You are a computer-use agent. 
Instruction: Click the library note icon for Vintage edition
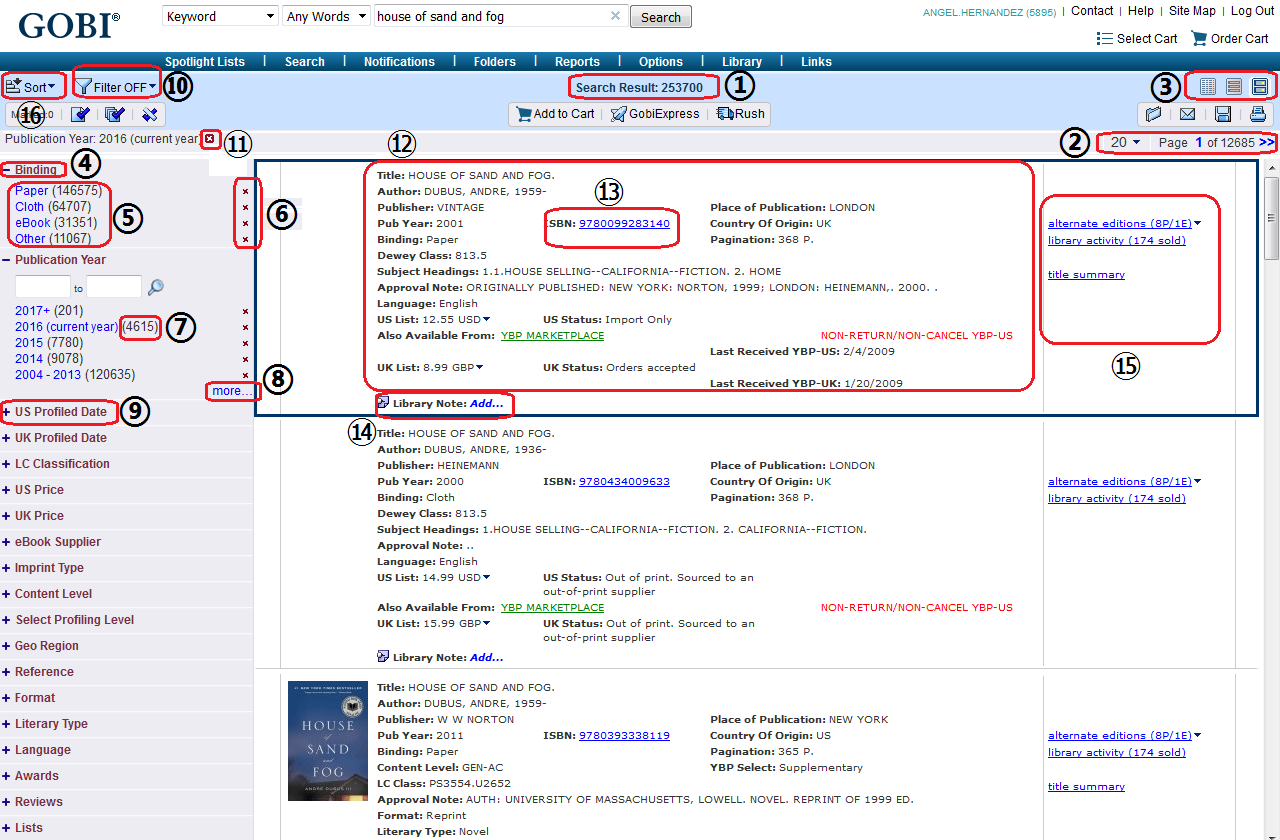[383, 402]
